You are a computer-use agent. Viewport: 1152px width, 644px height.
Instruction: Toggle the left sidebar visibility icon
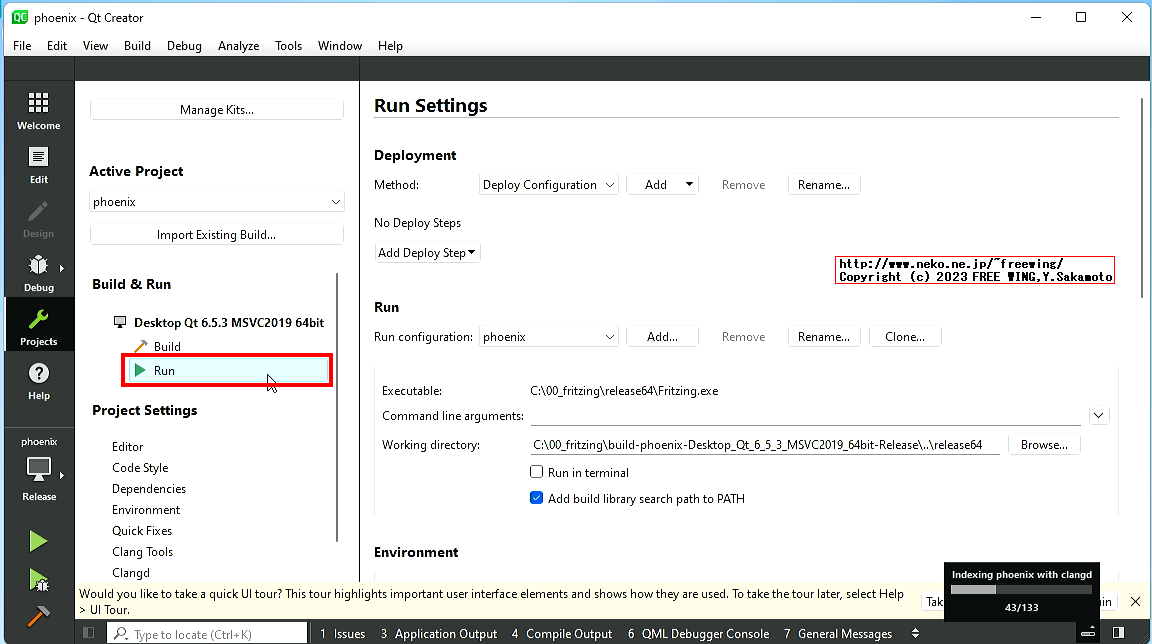pyautogui.click(x=88, y=633)
